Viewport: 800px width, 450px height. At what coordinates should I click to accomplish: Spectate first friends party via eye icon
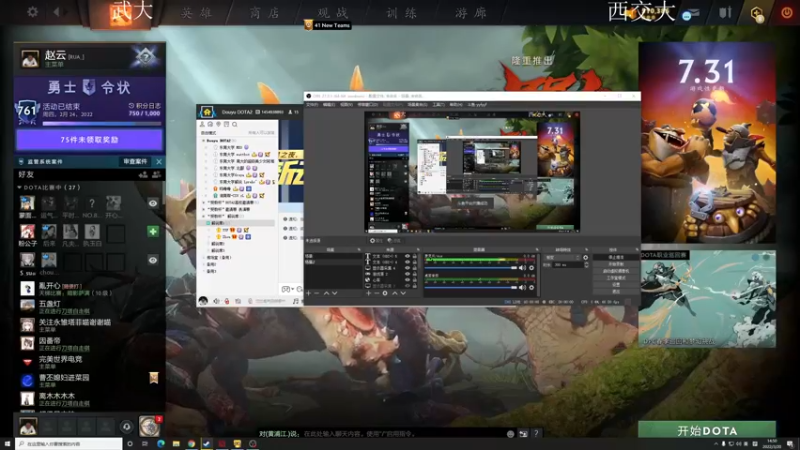coord(153,203)
